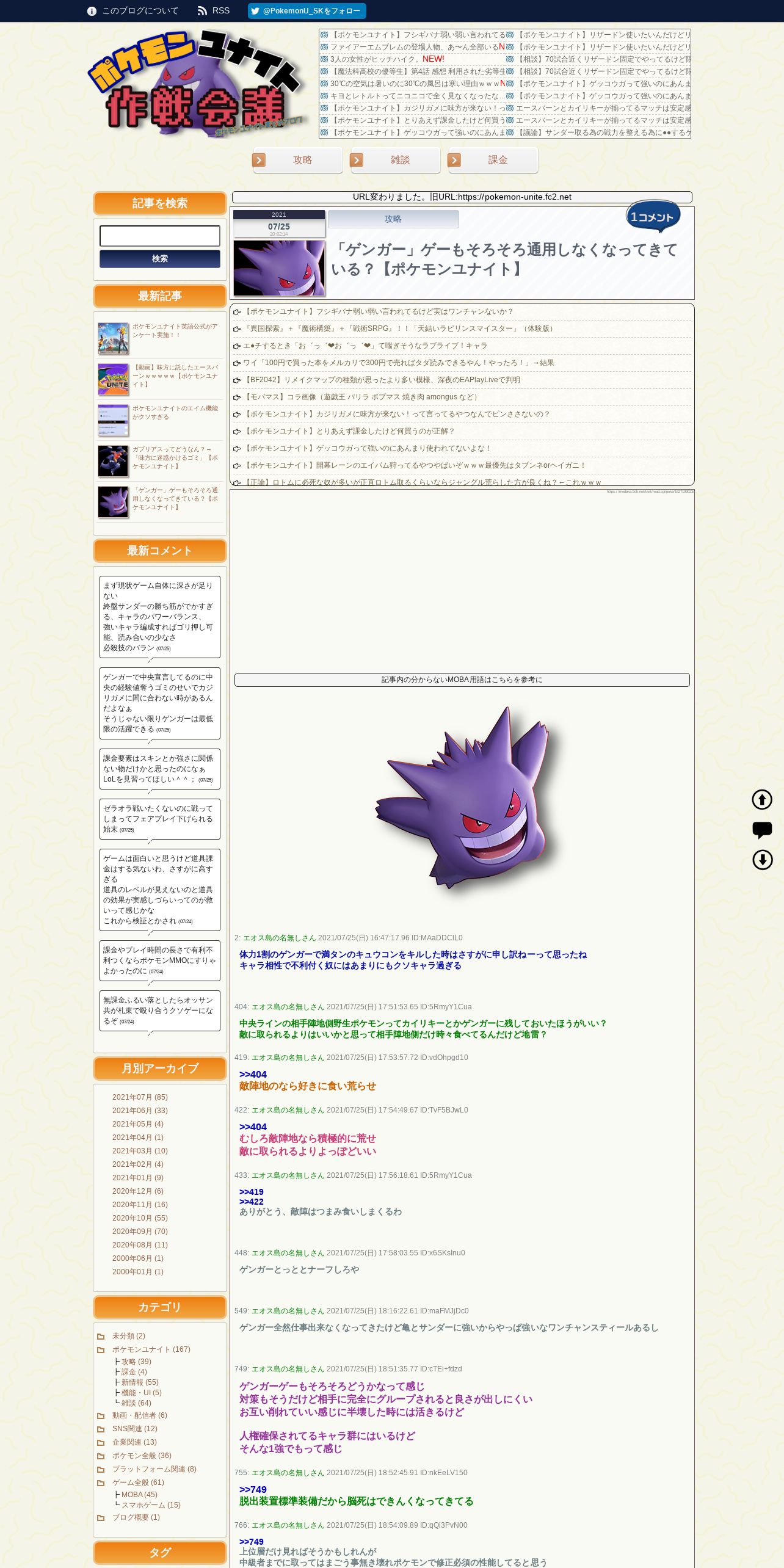Viewport: 784px width, 1568px height.
Task: Open archive 2000年01月 (1)
Action: 138,1272
